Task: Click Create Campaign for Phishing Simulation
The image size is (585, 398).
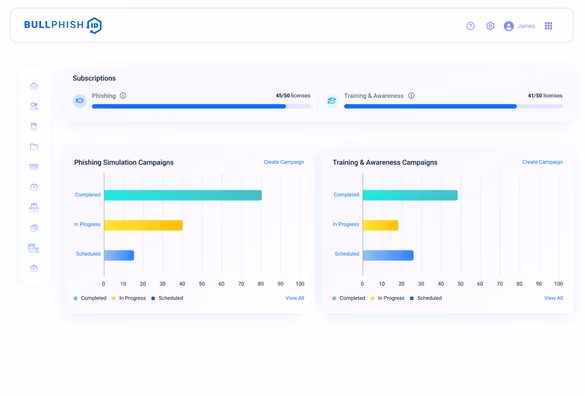Action: click(284, 162)
